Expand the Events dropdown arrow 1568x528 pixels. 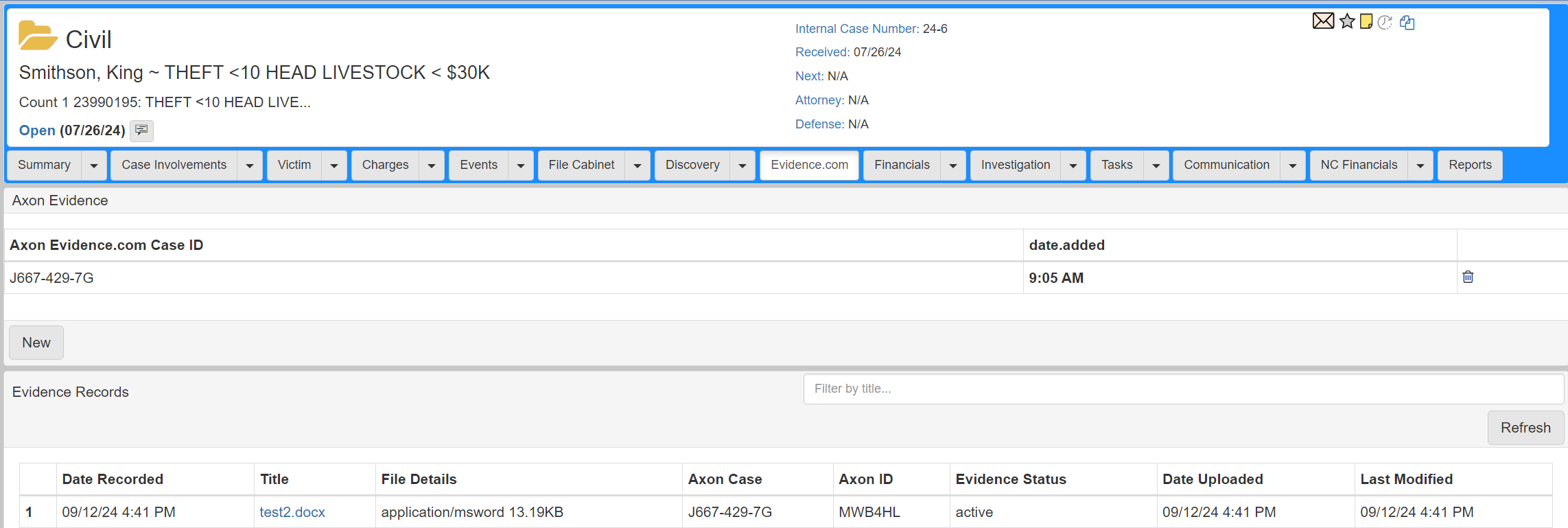click(521, 165)
